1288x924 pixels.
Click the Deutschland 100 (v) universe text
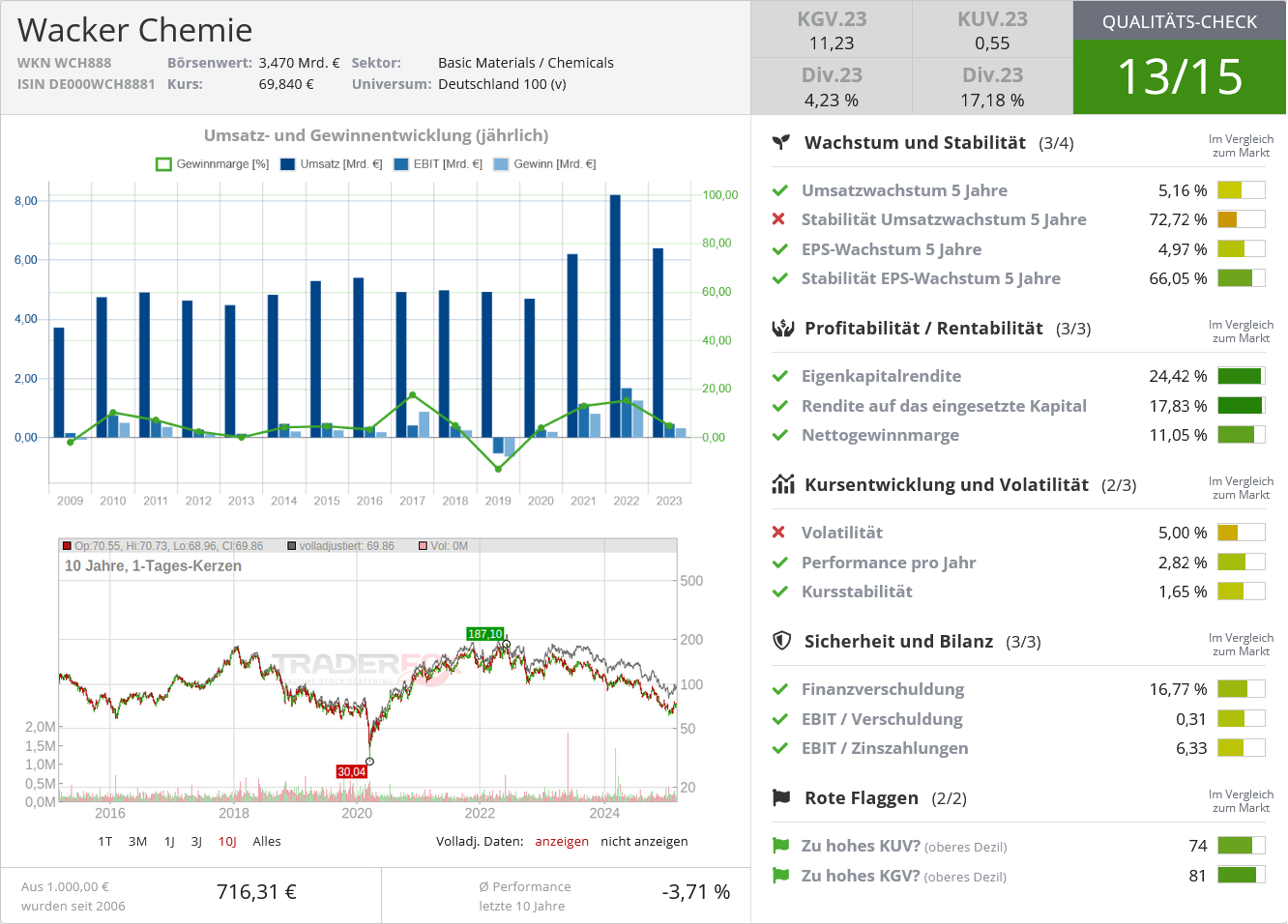click(502, 84)
